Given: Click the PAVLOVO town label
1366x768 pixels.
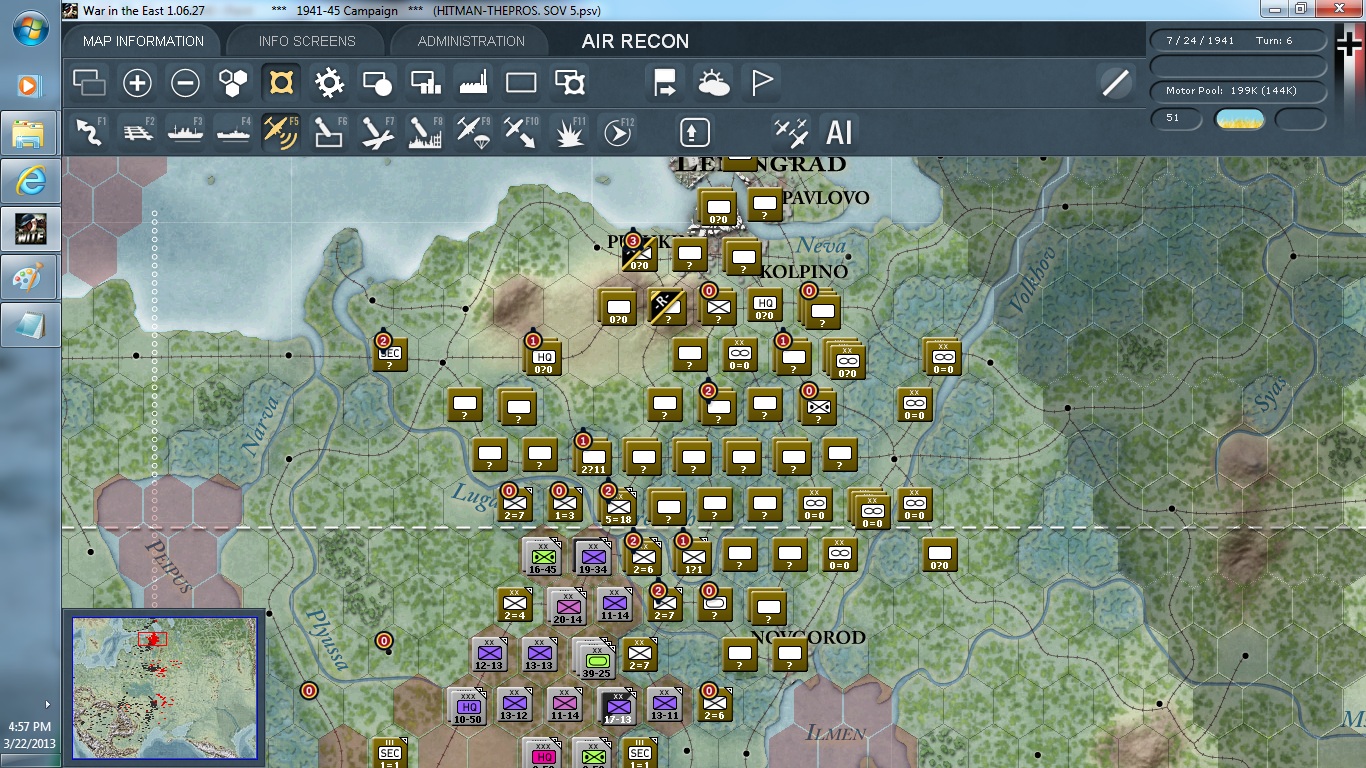Looking at the screenshot, I should click(826, 198).
